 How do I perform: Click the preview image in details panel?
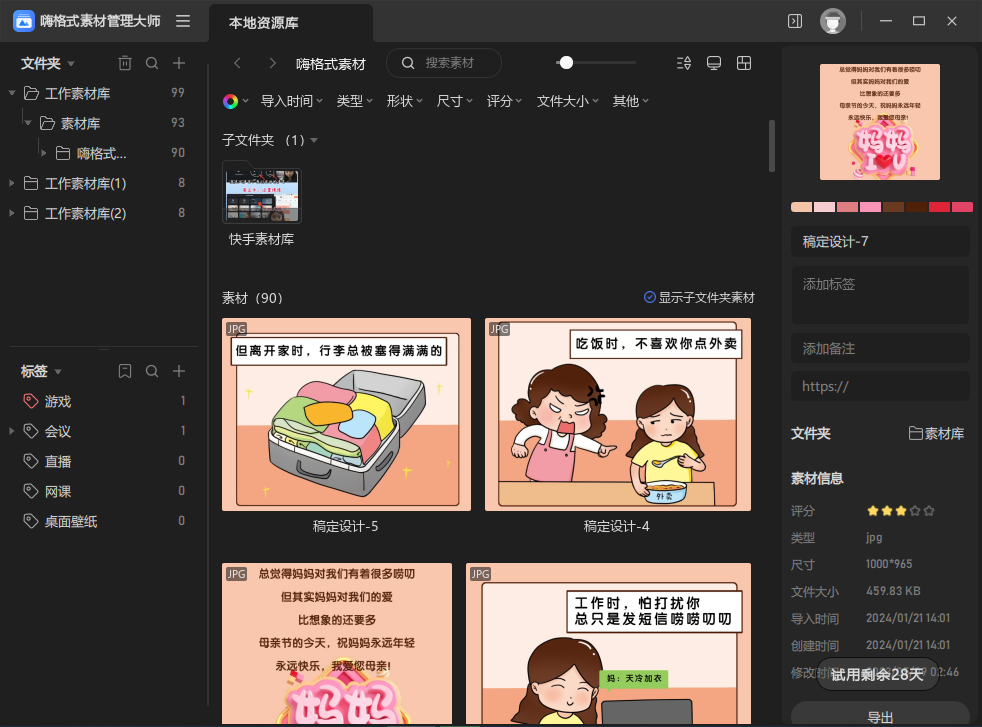coord(880,121)
